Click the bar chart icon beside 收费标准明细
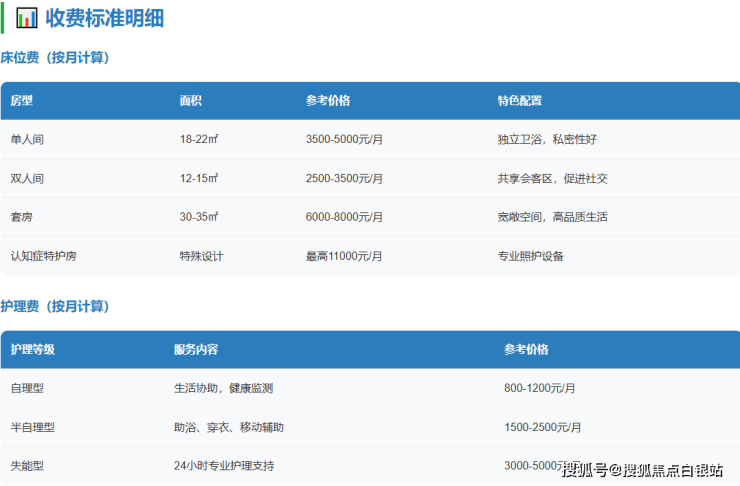Screen dimensions: 740x486 pos(27,18)
